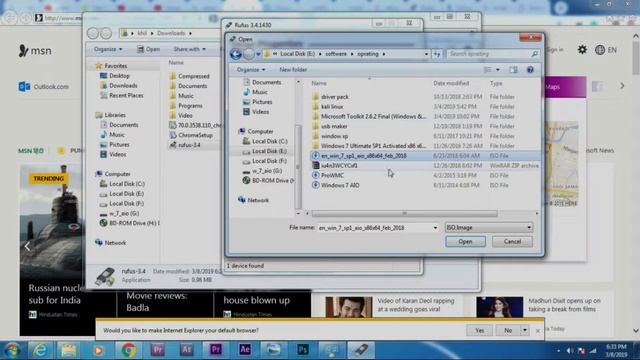Sort files by Date modified column
This screenshot has height=360, width=640.
(x=451, y=83)
